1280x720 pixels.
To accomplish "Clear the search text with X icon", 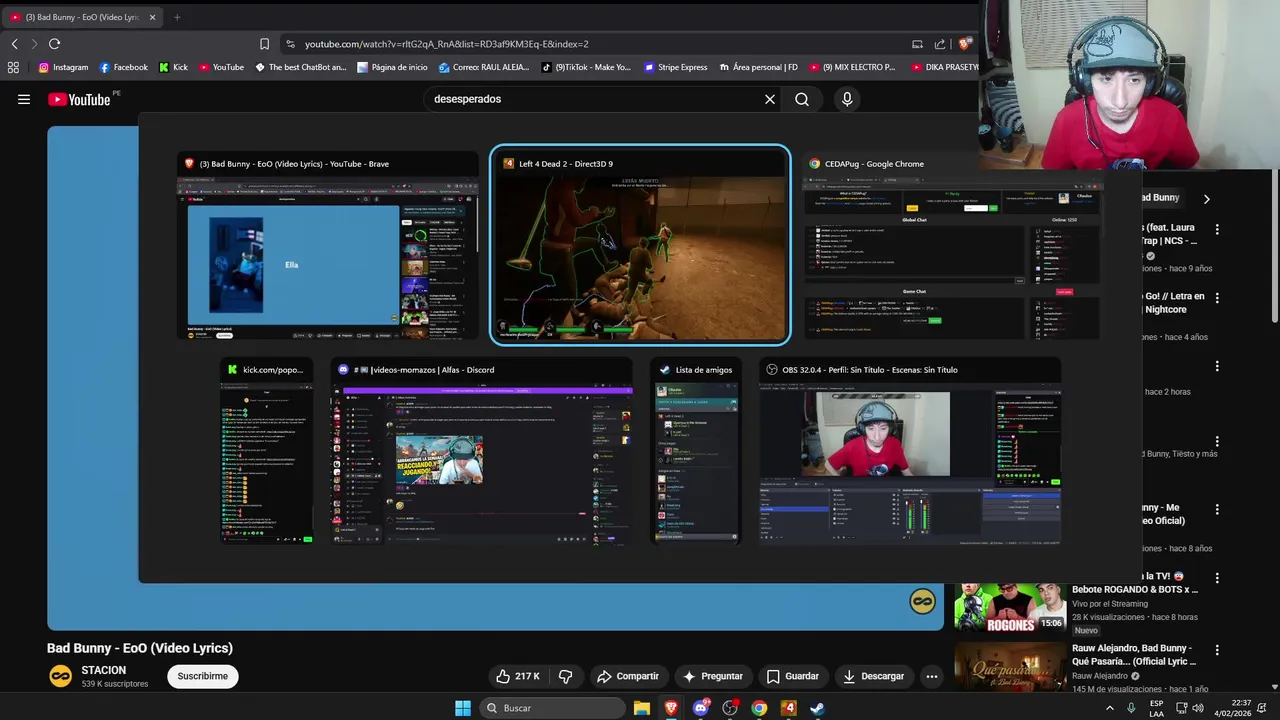I will click(x=770, y=99).
